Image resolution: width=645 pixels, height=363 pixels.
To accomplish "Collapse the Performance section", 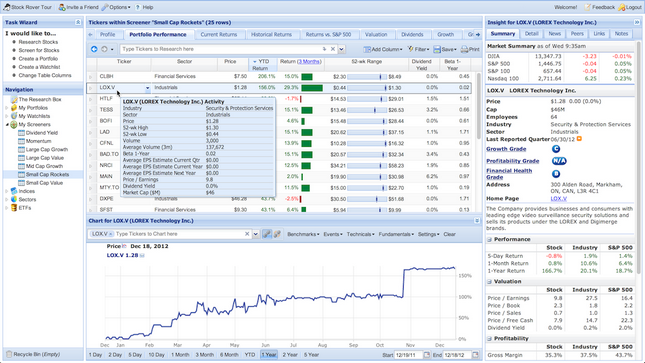I will [490, 240].
